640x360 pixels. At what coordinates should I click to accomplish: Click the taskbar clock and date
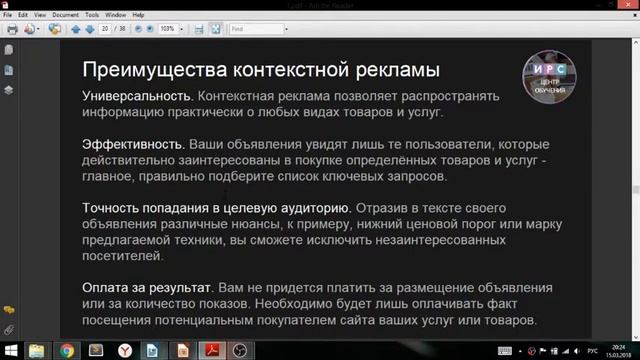pyautogui.click(x=619, y=351)
